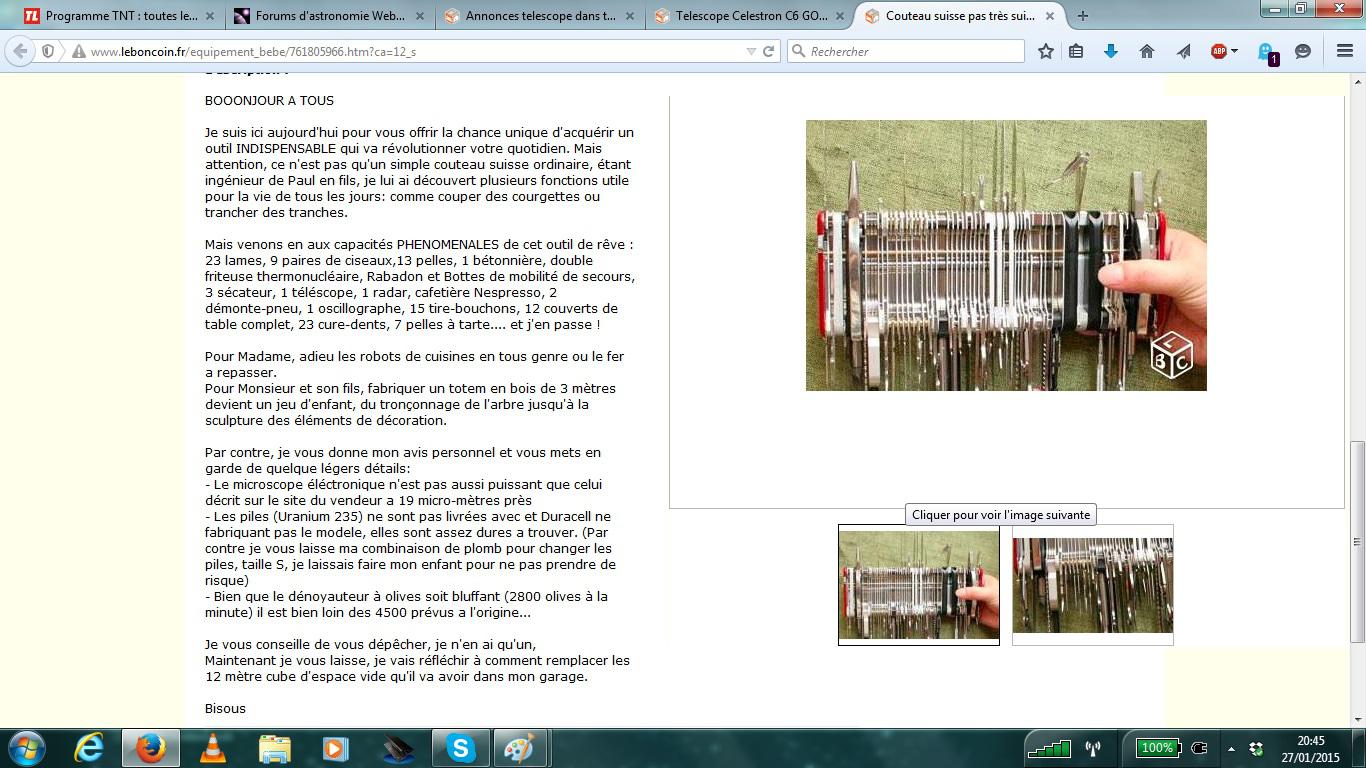Open the Adblock Plus dropdown arrow
The image size is (1366, 768).
coord(1234,51)
